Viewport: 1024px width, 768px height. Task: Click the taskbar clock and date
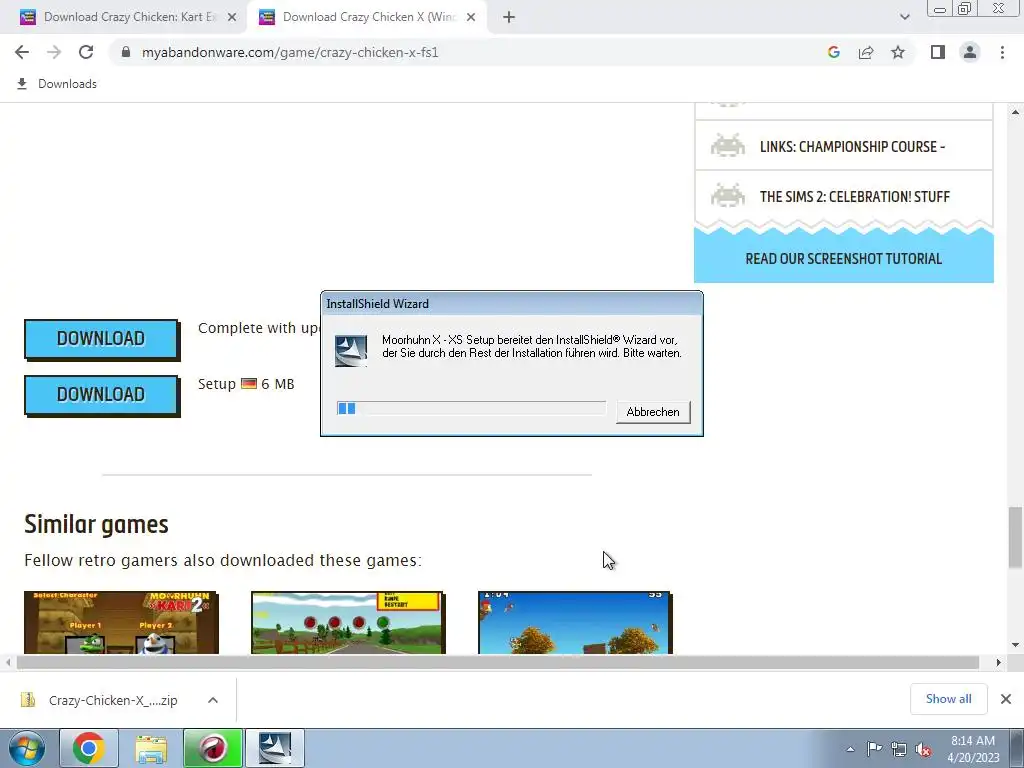click(x=973, y=749)
